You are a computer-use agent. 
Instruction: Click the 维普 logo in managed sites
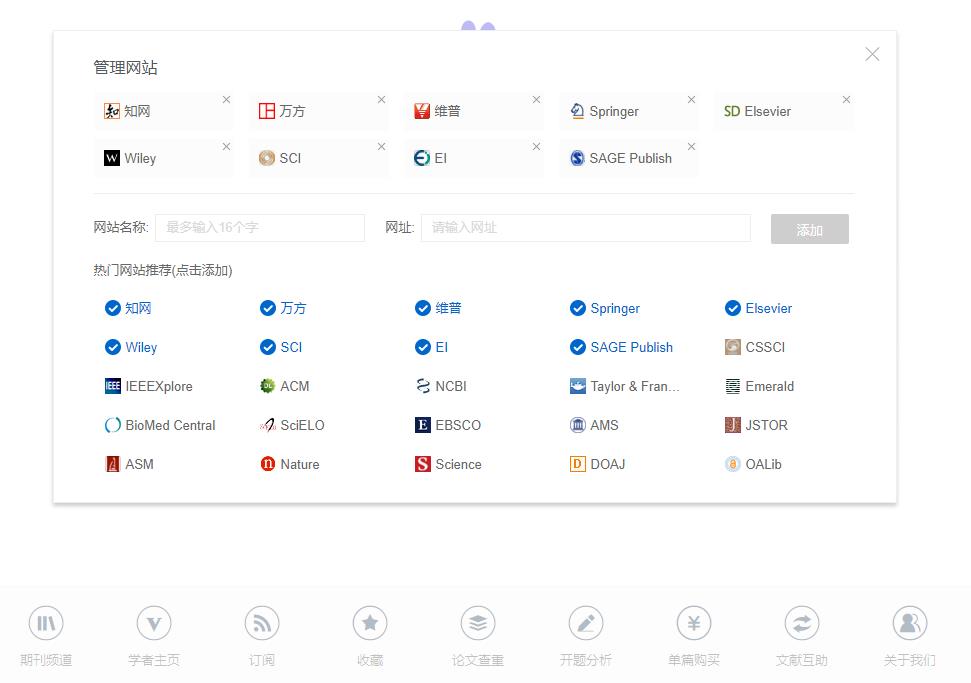[422, 111]
